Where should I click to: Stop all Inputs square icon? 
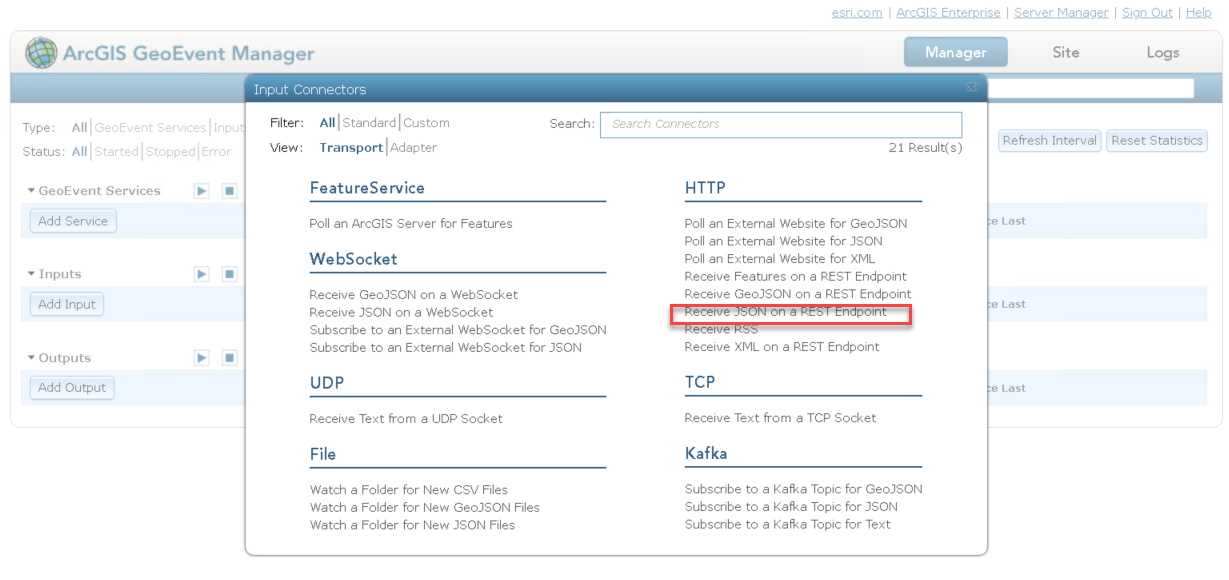pyautogui.click(x=229, y=274)
